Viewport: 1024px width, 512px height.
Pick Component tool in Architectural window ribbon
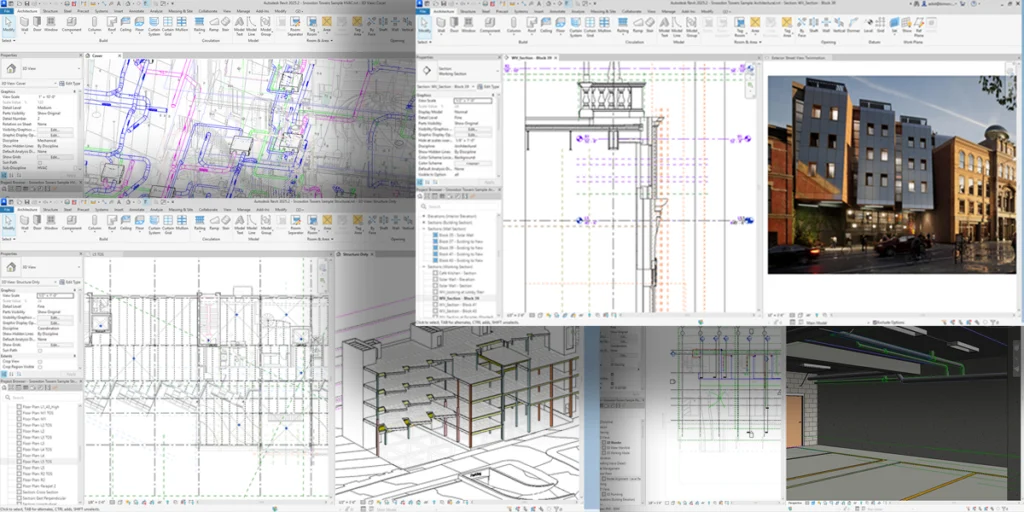490,25
